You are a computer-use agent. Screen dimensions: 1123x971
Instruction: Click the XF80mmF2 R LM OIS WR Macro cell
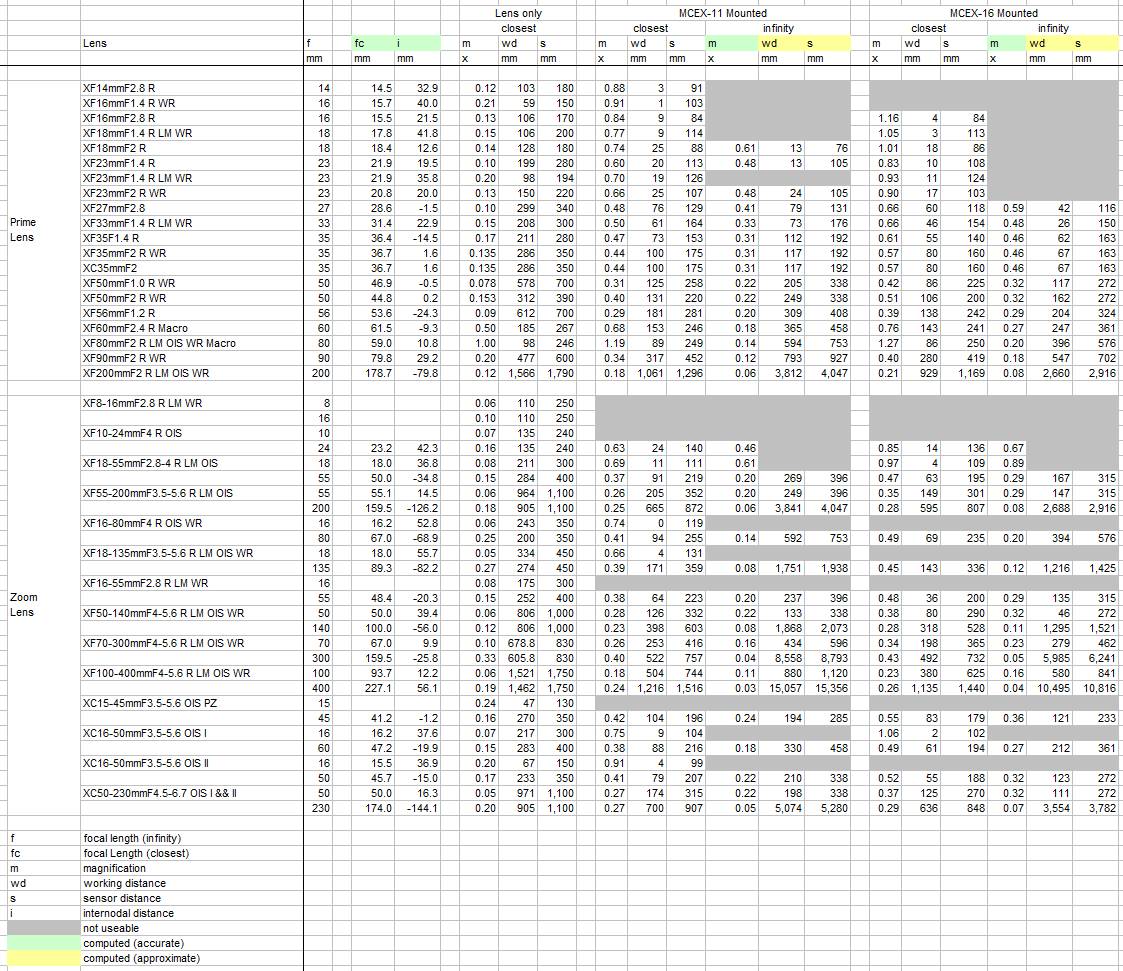tap(191, 344)
